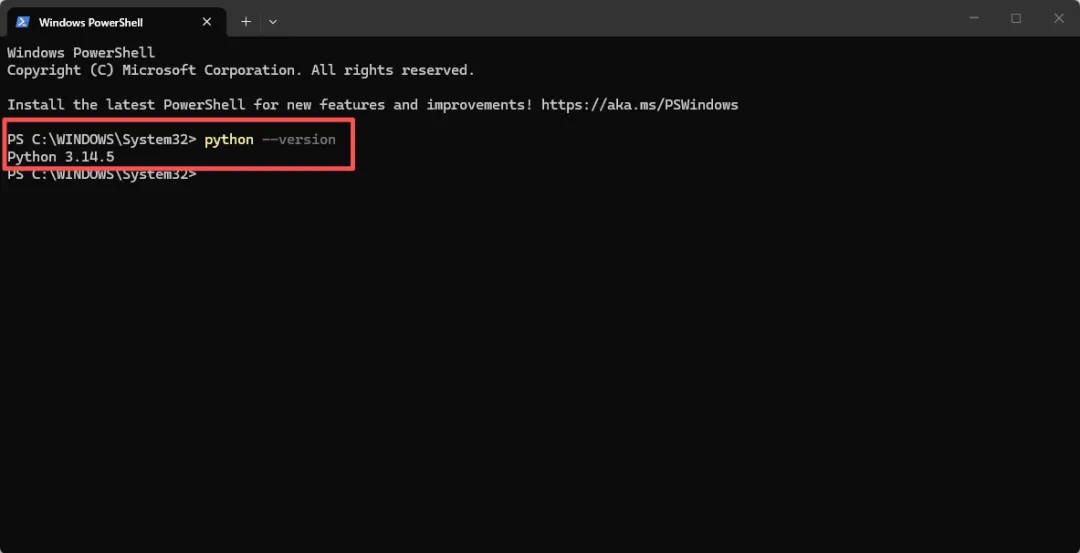Click the Python 3.14.5 output line
The width and height of the screenshot is (1080, 553).
click(61, 157)
